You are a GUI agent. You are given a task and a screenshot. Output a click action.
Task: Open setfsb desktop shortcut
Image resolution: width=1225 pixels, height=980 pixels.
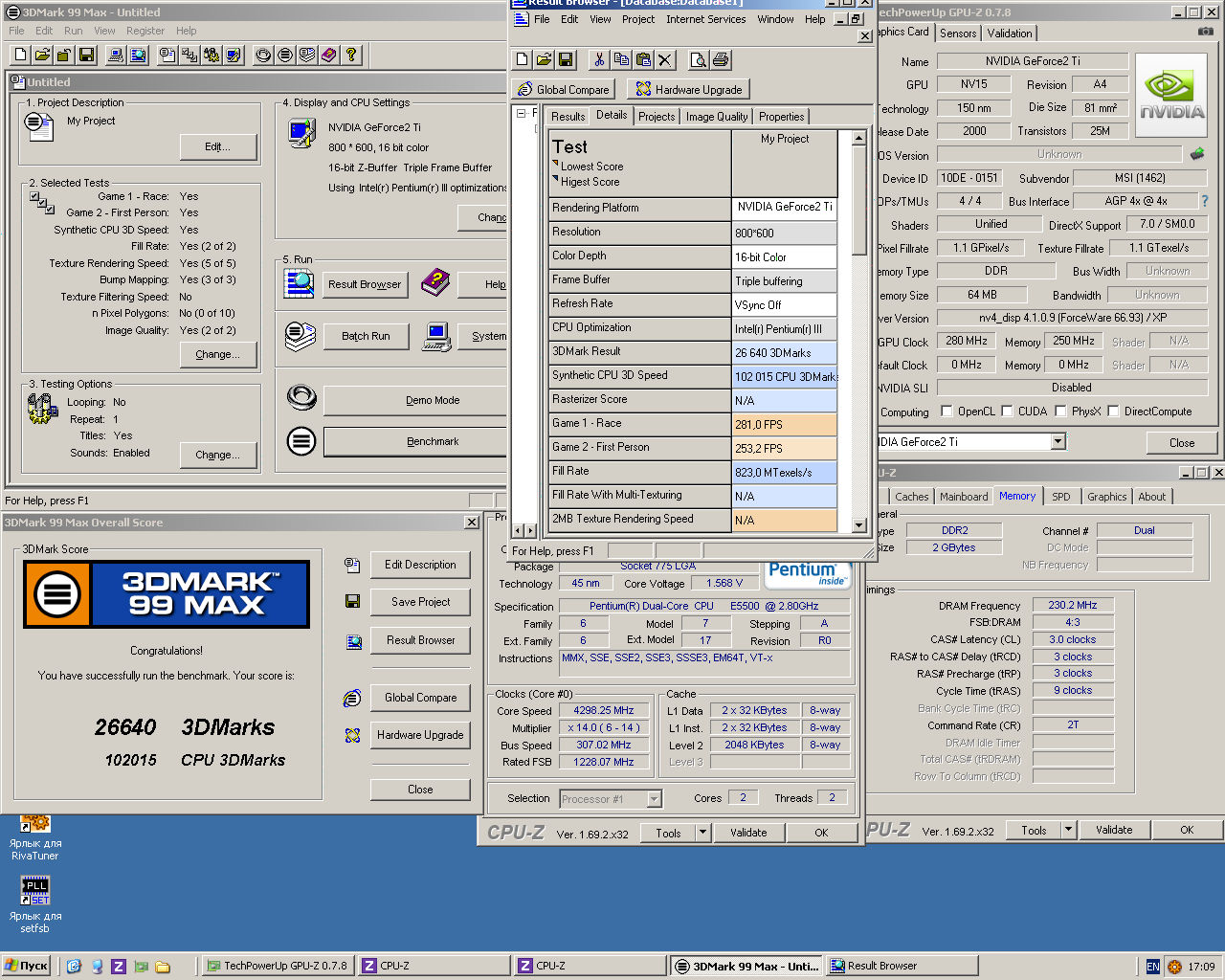pos(35,904)
